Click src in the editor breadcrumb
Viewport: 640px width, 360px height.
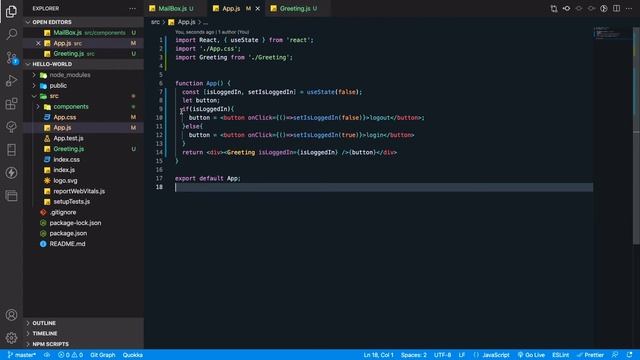click(155, 22)
